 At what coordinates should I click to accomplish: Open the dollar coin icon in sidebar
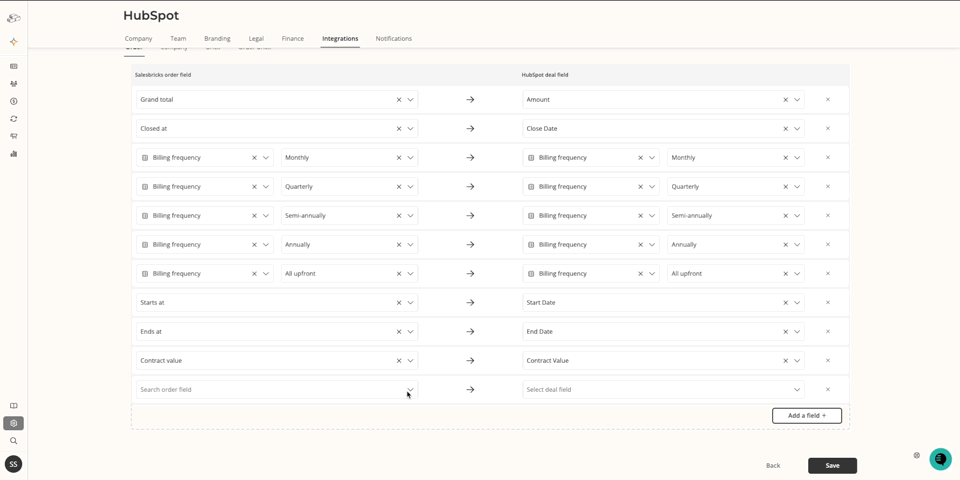click(13, 102)
